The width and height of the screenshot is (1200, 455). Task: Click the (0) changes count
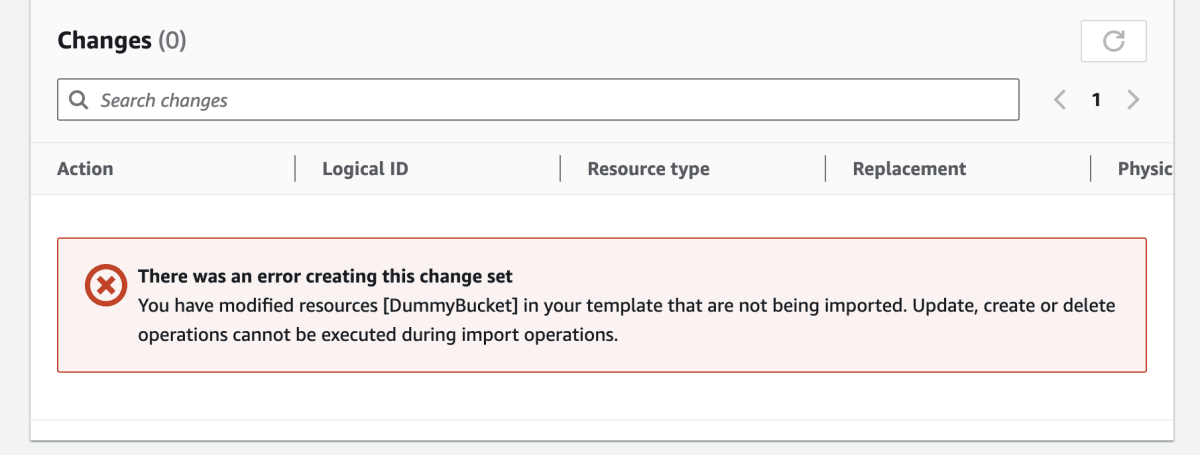(x=169, y=40)
